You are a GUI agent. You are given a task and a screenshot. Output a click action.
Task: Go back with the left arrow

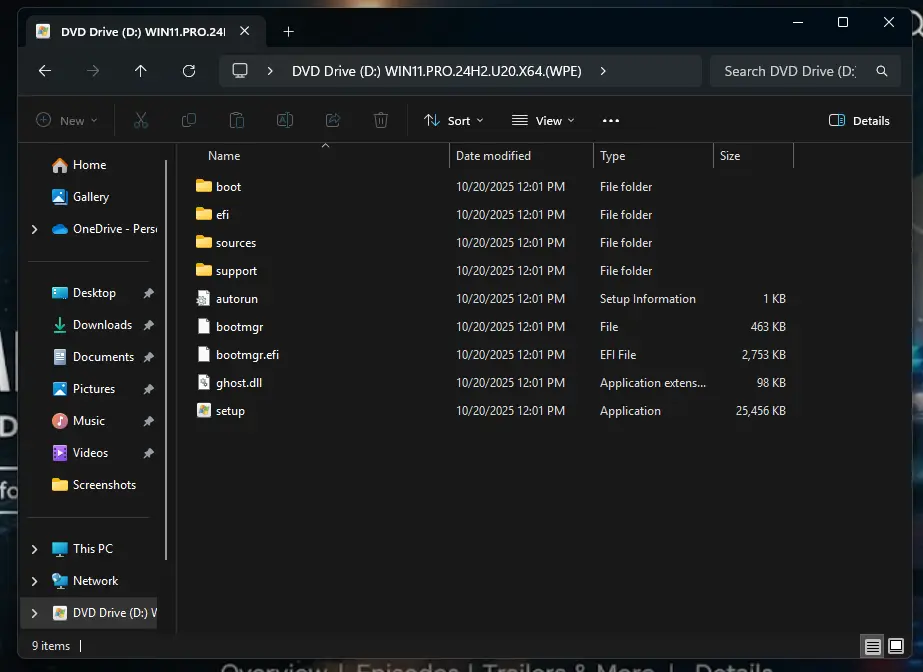point(45,71)
